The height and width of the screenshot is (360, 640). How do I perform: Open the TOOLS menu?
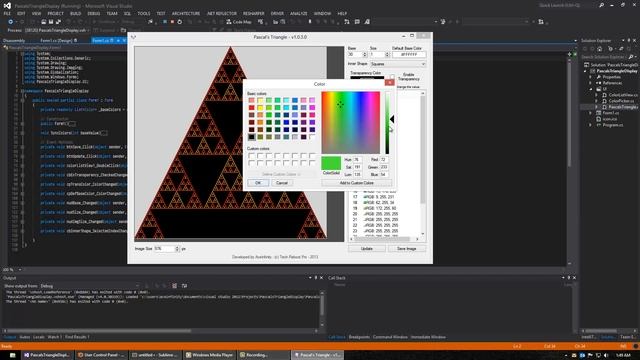click(144, 13)
